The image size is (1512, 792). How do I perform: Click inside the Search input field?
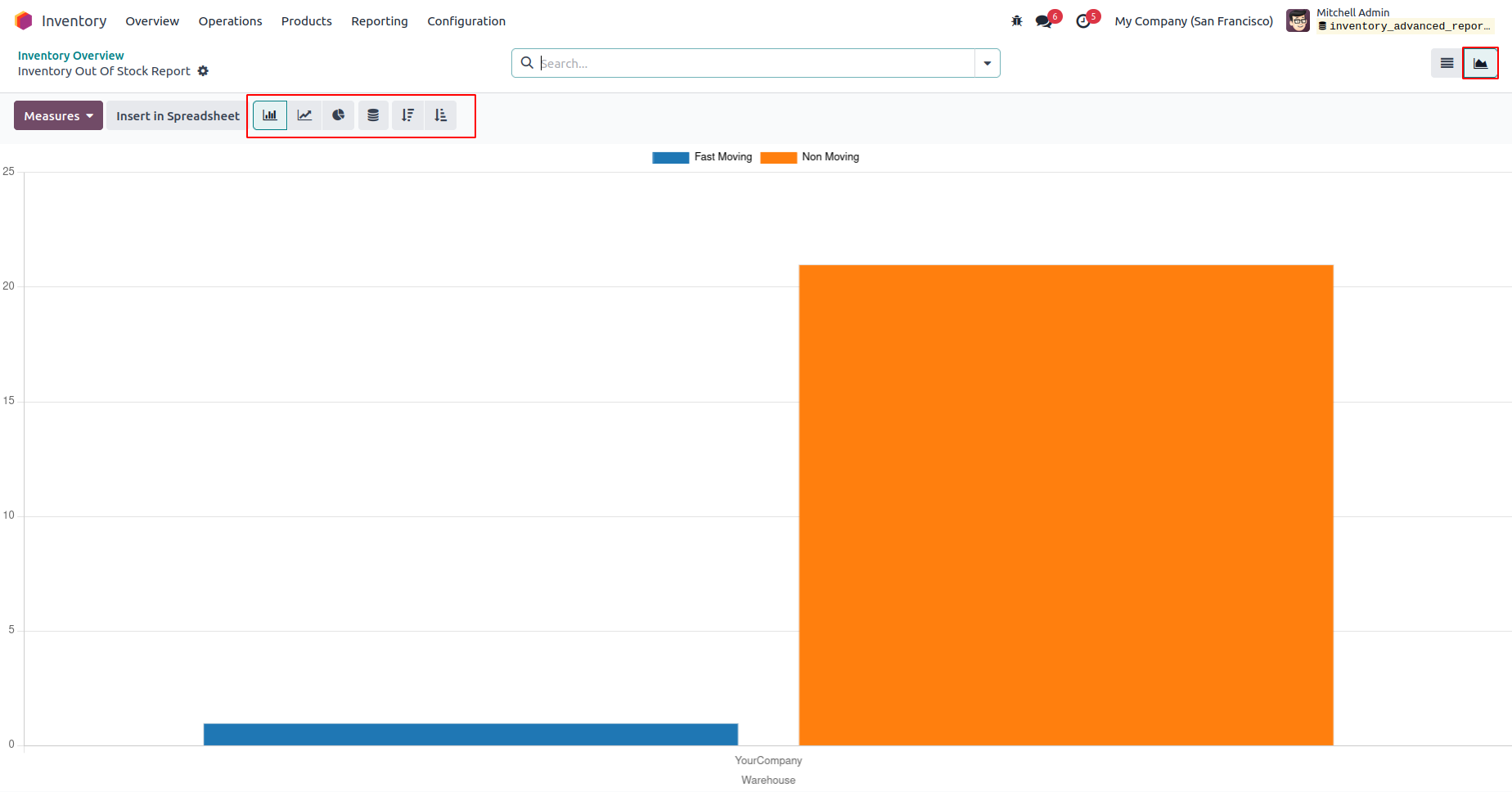[x=756, y=63]
